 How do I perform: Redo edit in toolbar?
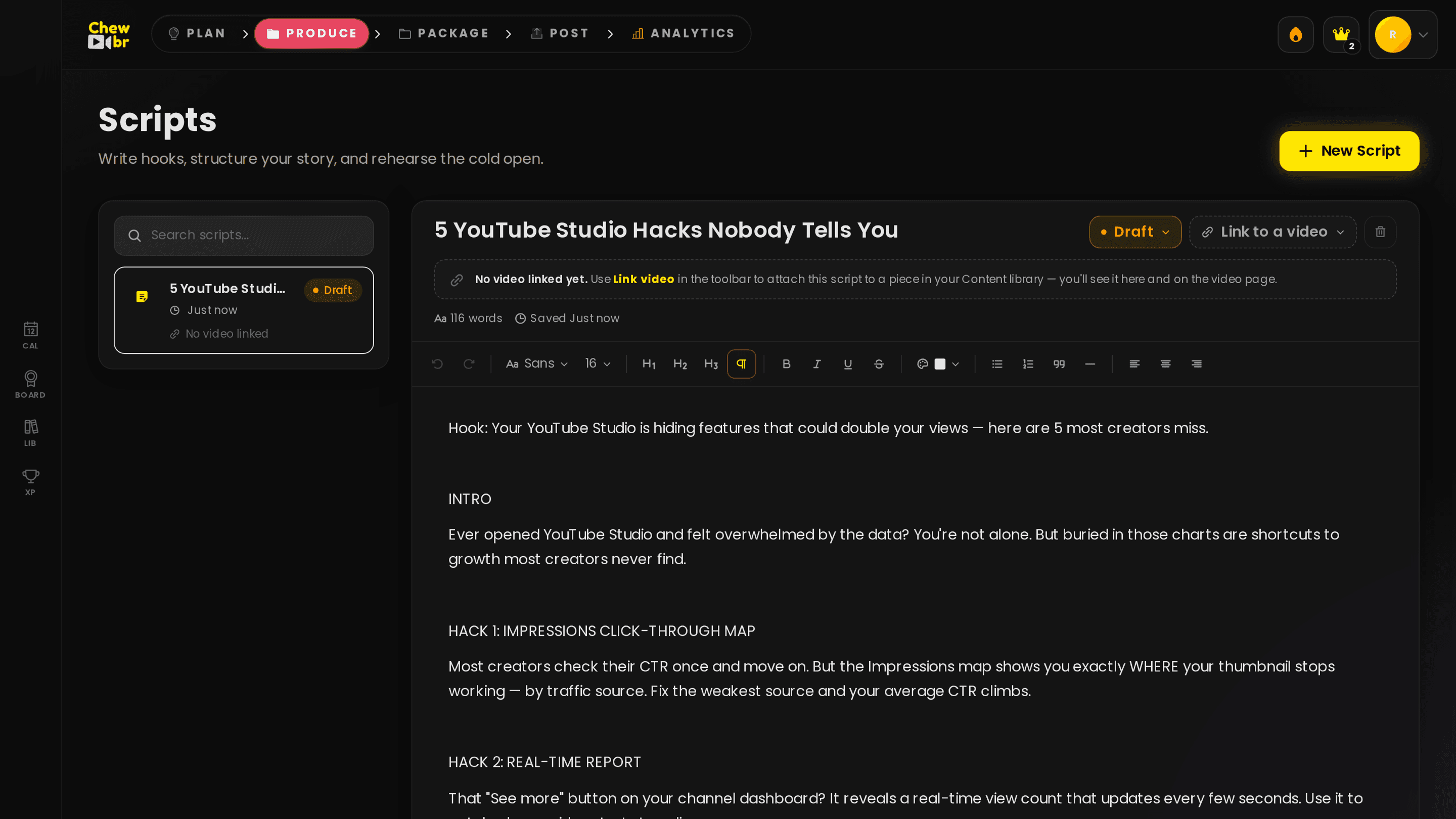pos(469,364)
